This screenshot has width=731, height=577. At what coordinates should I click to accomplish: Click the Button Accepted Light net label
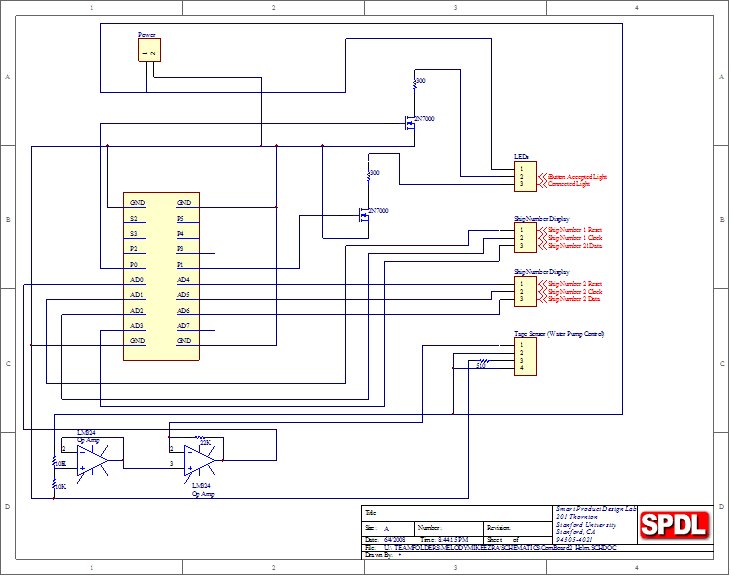pyautogui.click(x=577, y=177)
